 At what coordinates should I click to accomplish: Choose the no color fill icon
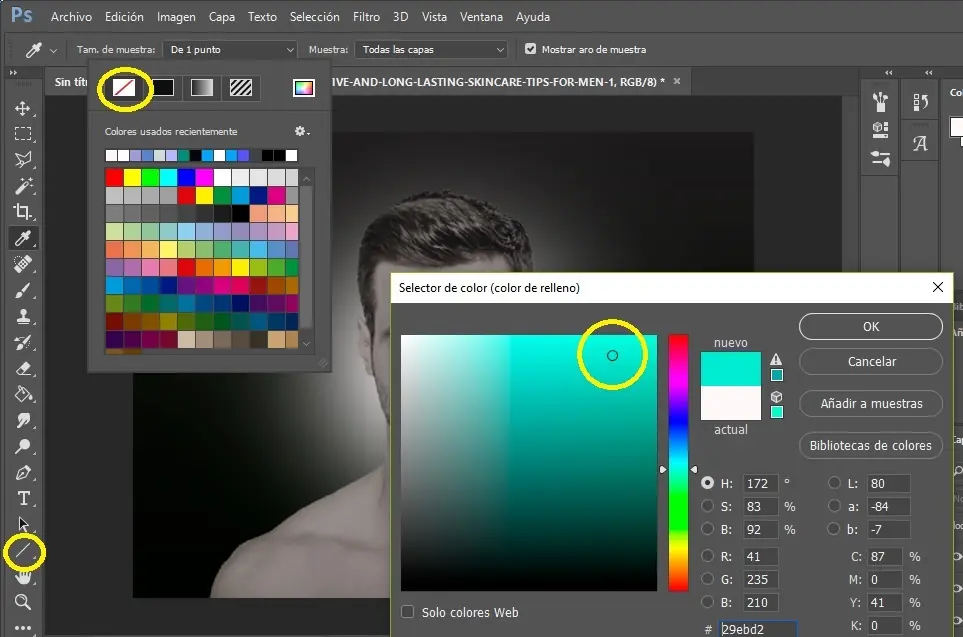pos(124,88)
